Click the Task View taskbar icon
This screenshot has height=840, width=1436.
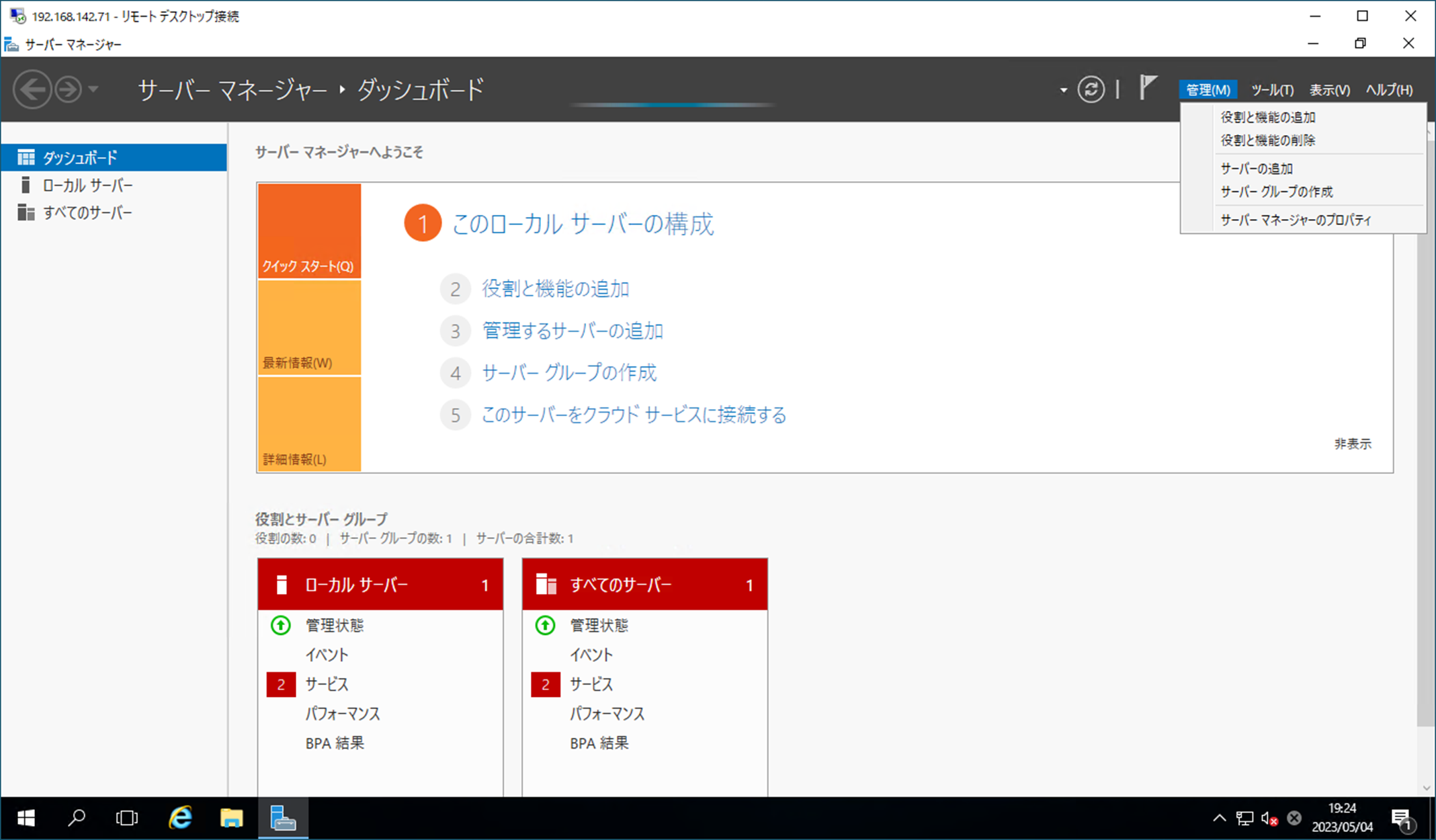(x=126, y=818)
